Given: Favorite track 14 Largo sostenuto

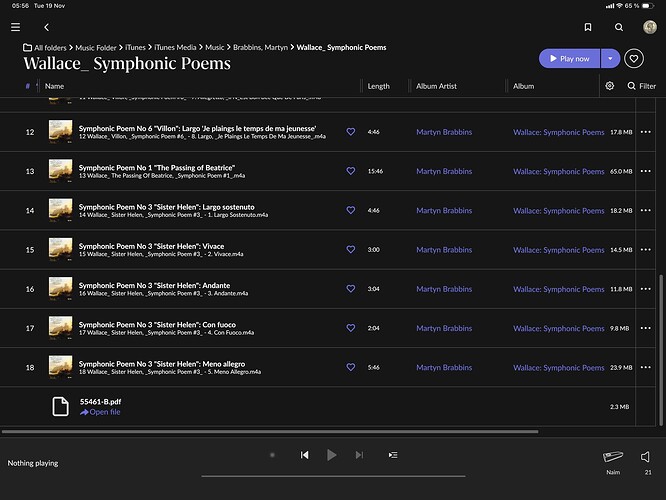Looking at the screenshot, I should [350, 210].
